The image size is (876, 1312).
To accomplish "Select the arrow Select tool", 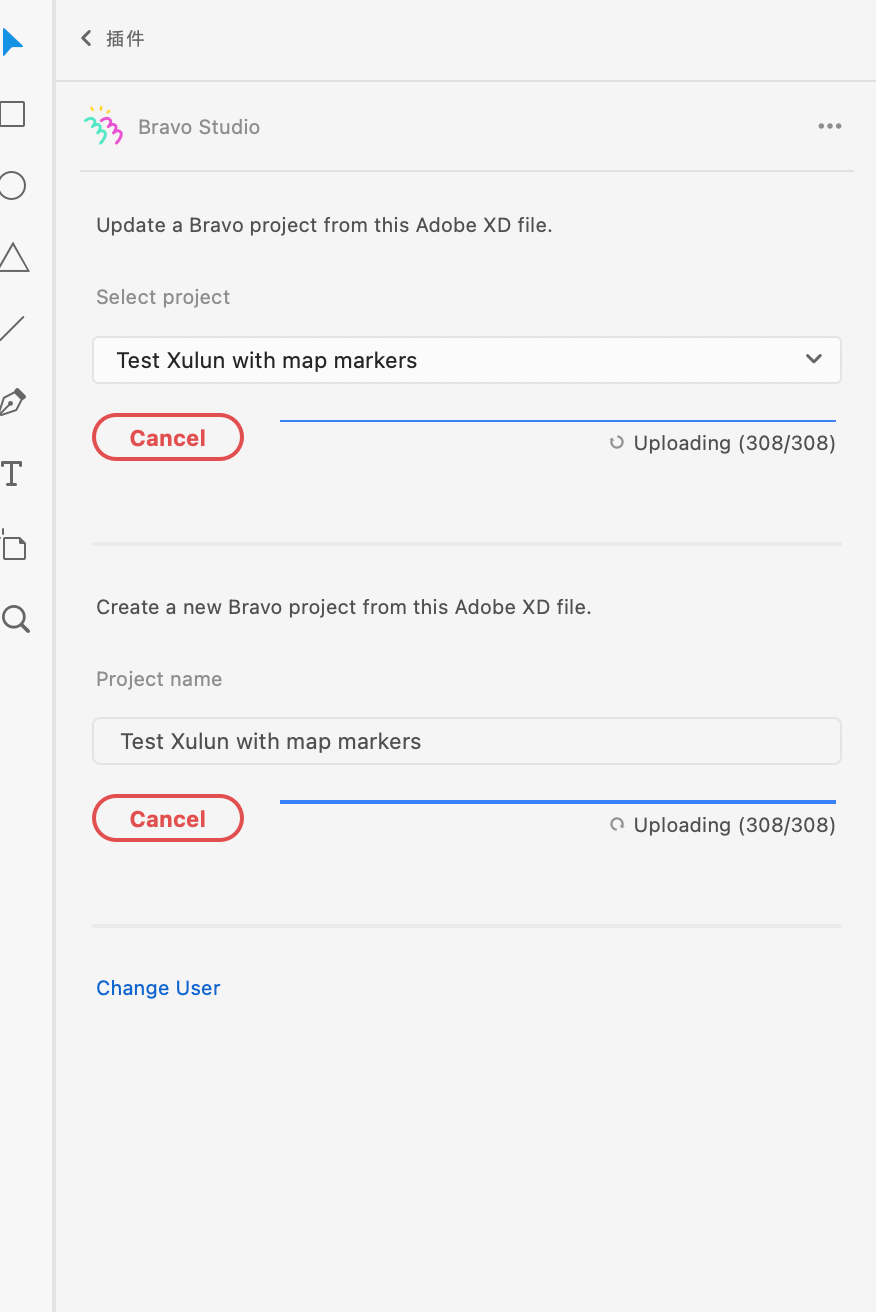I will 12,42.
